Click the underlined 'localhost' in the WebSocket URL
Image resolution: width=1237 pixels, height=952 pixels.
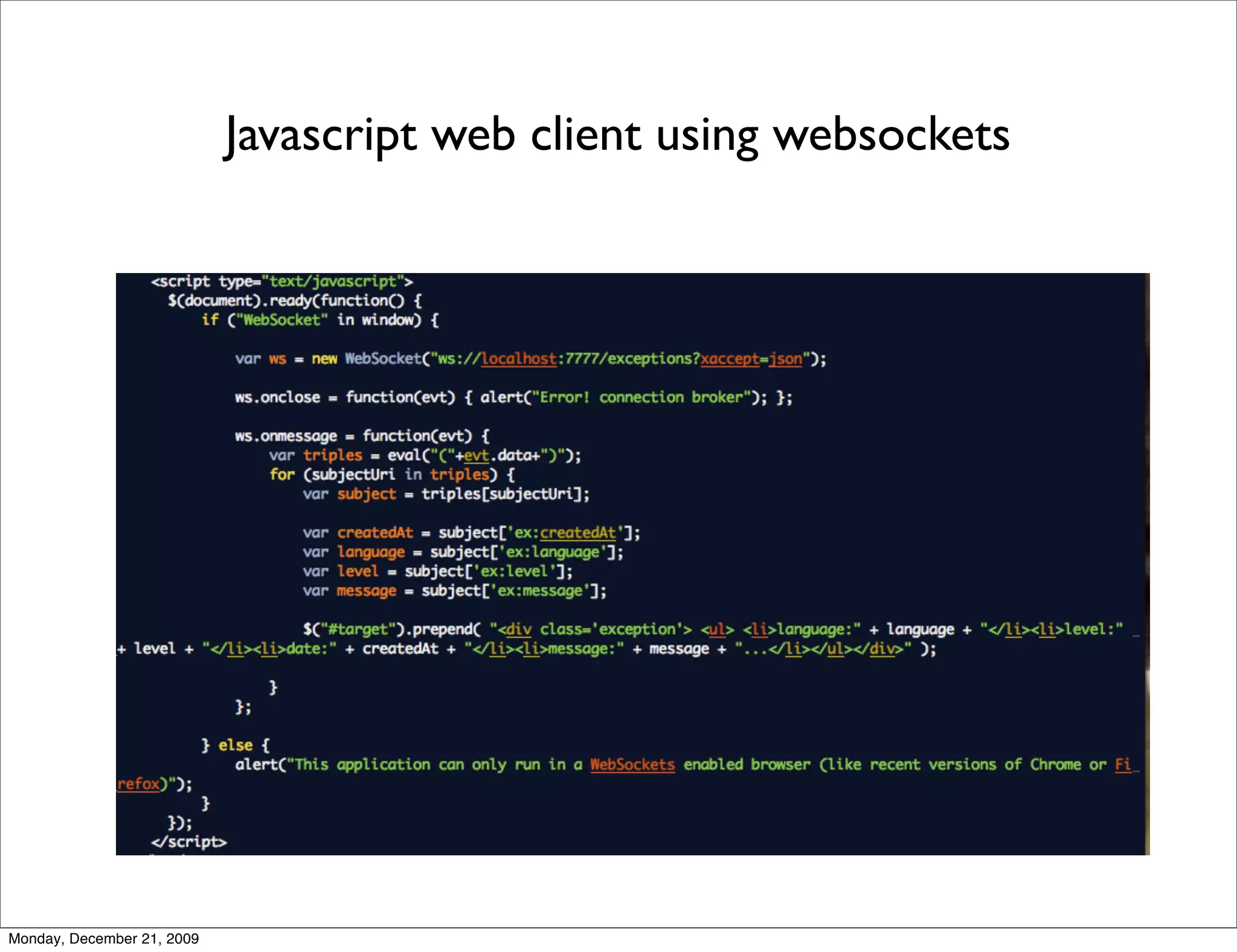(x=518, y=359)
